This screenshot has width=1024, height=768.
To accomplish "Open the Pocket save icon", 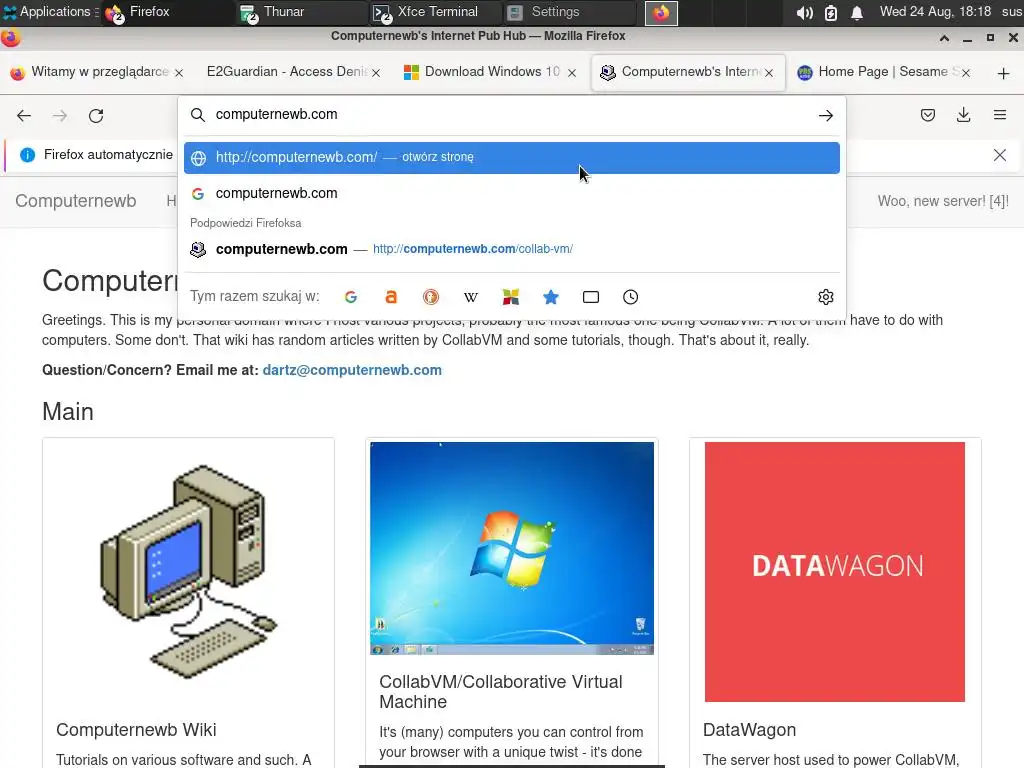I will pyautogui.click(x=927, y=116).
